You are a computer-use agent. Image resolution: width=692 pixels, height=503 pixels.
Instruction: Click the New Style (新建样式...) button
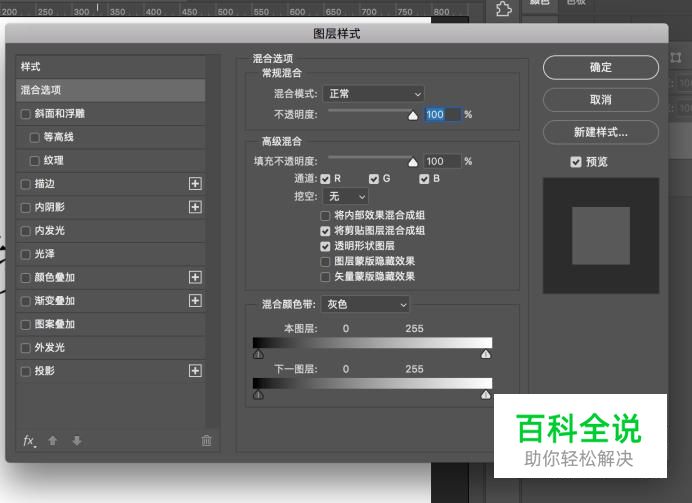(x=601, y=132)
